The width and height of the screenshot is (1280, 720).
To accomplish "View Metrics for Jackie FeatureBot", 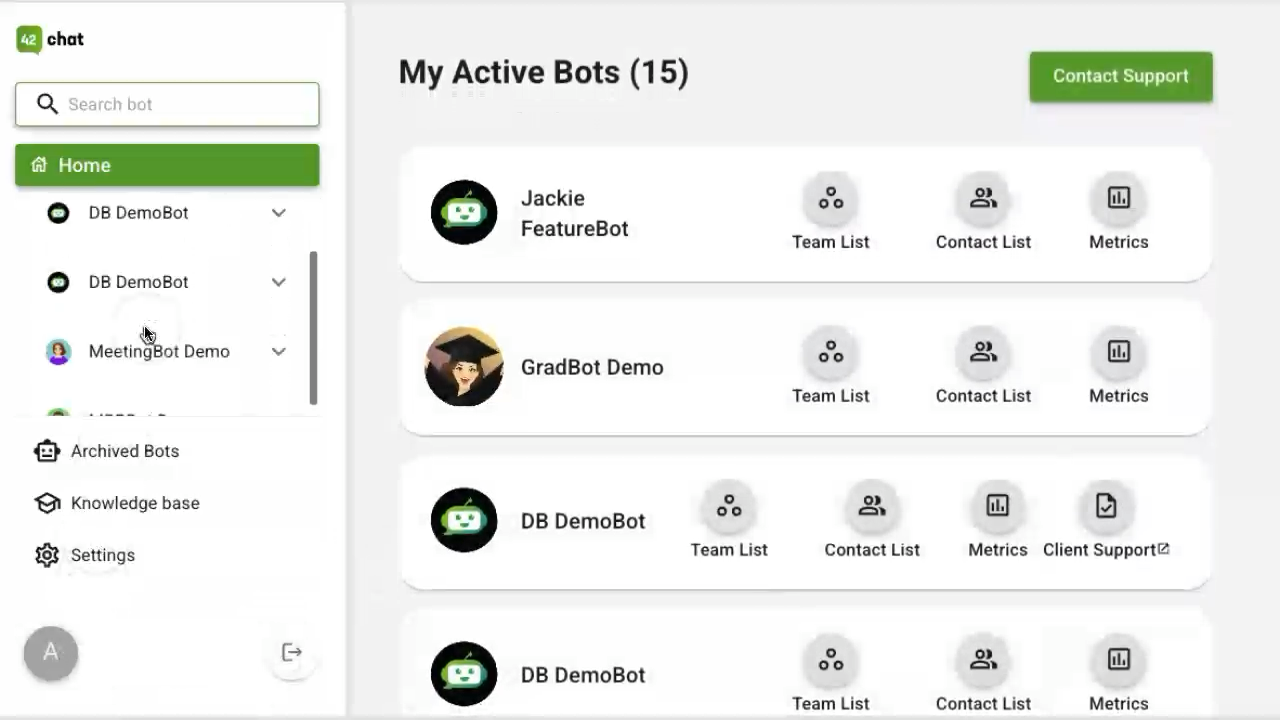I will coord(1118,214).
